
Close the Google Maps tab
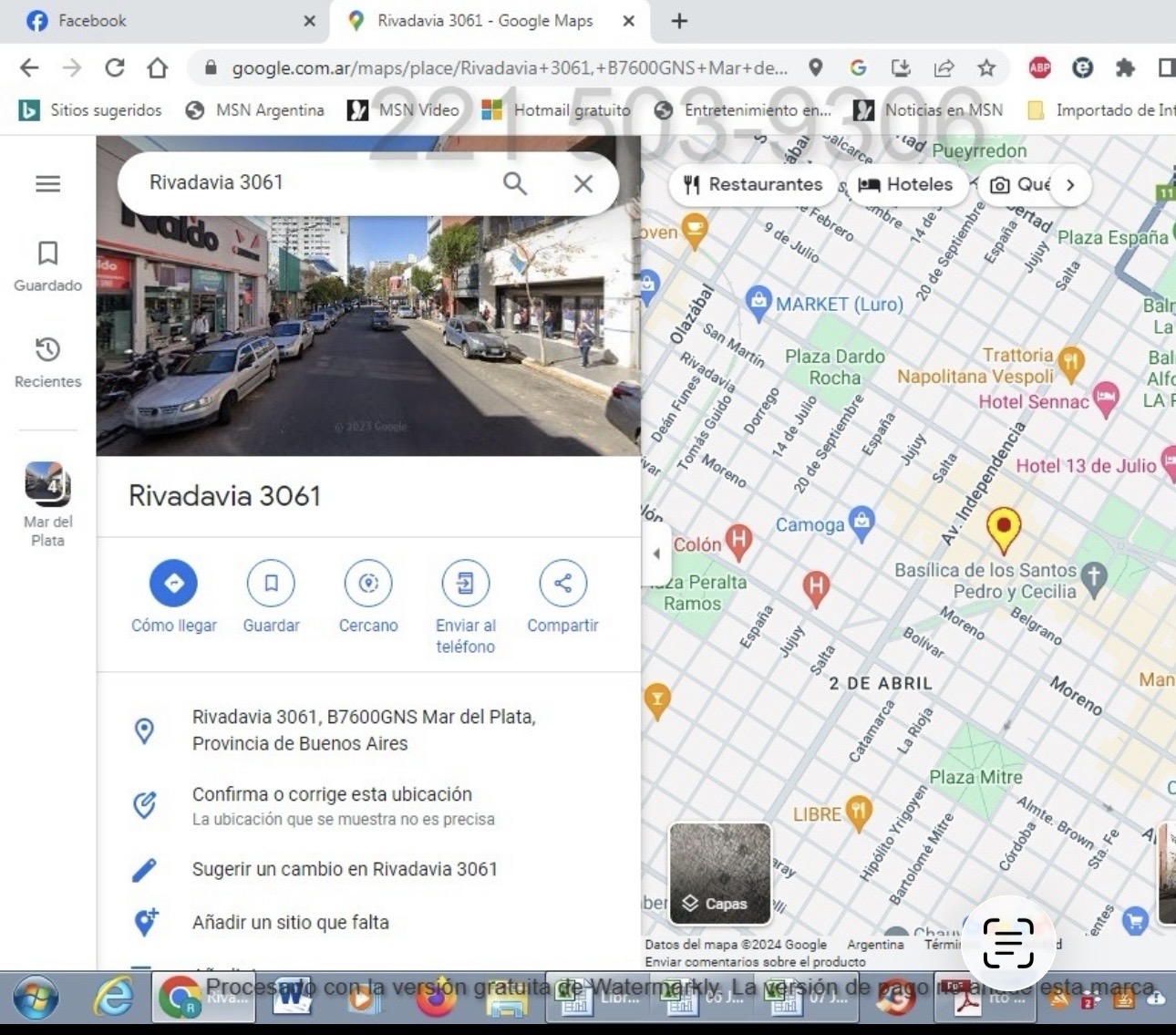tap(628, 21)
